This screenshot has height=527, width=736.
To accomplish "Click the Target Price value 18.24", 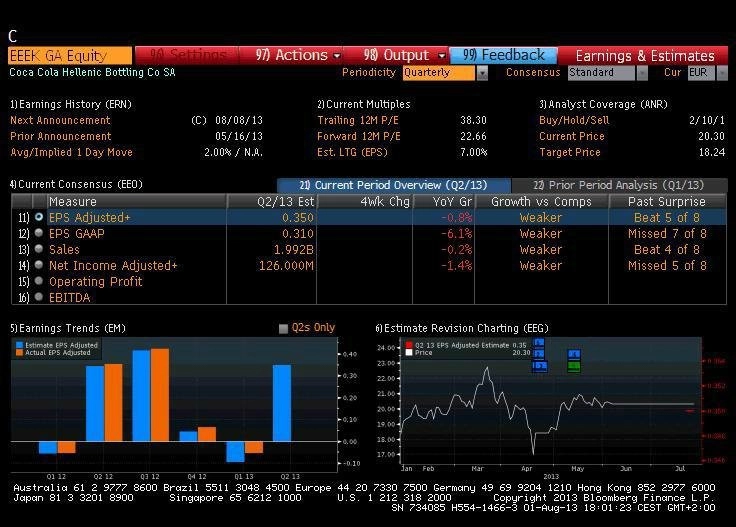I will click(712, 152).
